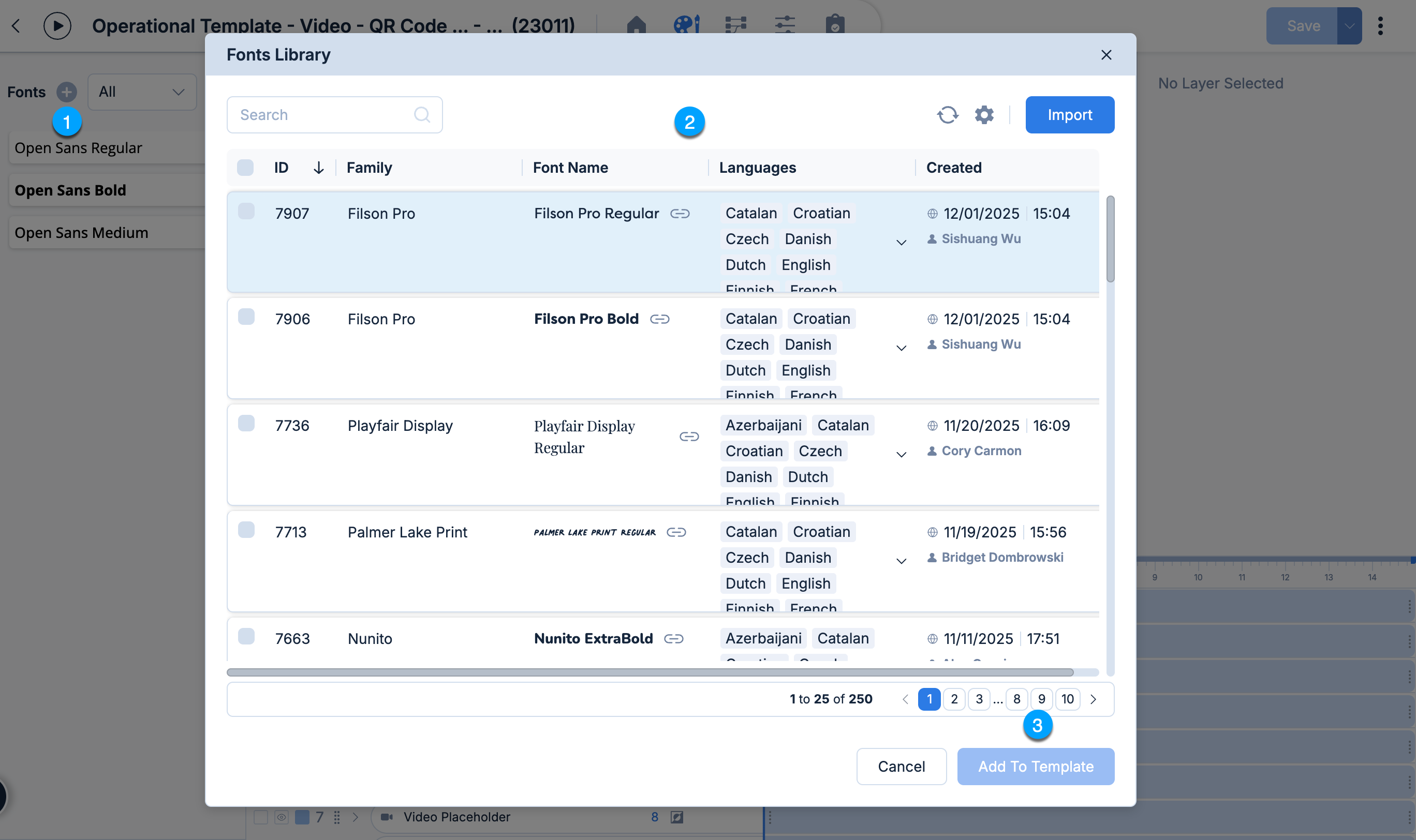Expand the Video Placeholder layer chevron
Viewport: 1416px width, 840px height.
click(355, 817)
